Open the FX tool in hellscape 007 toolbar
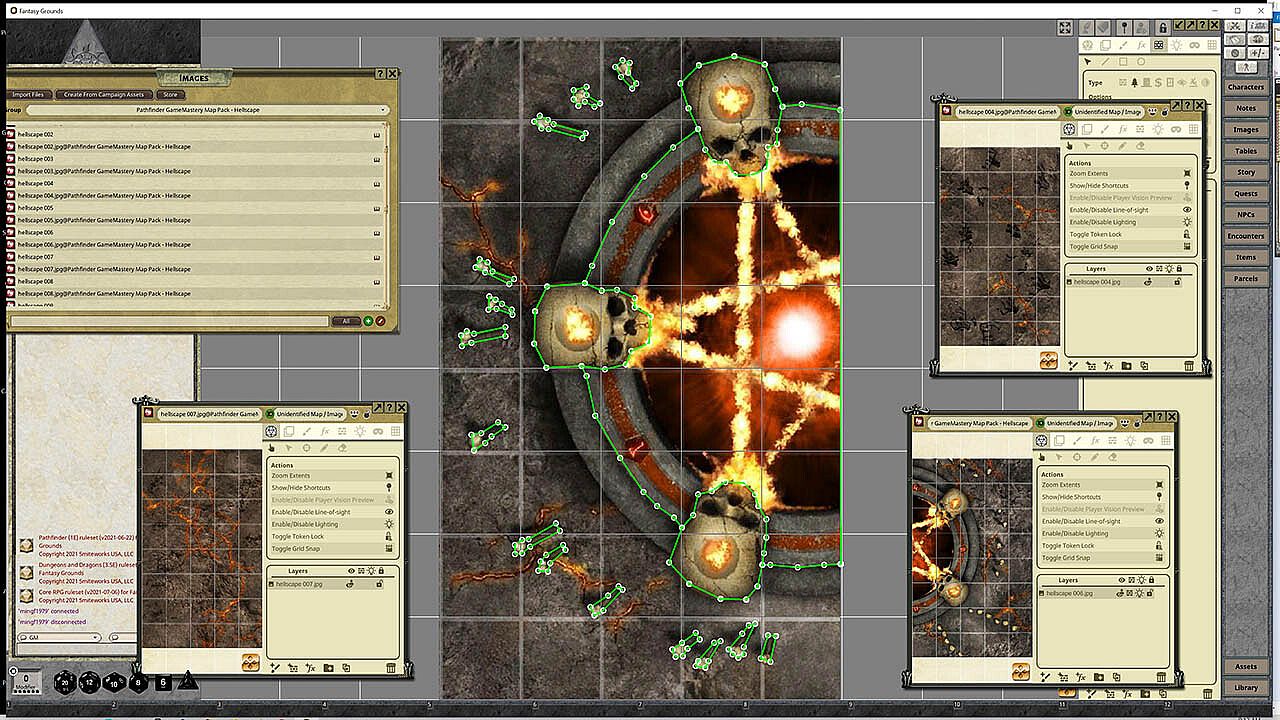This screenshot has height=720, width=1280. click(325, 431)
